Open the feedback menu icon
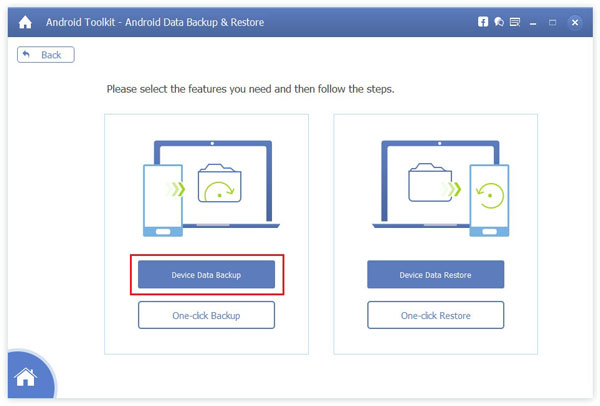600x406 pixels. (x=515, y=22)
